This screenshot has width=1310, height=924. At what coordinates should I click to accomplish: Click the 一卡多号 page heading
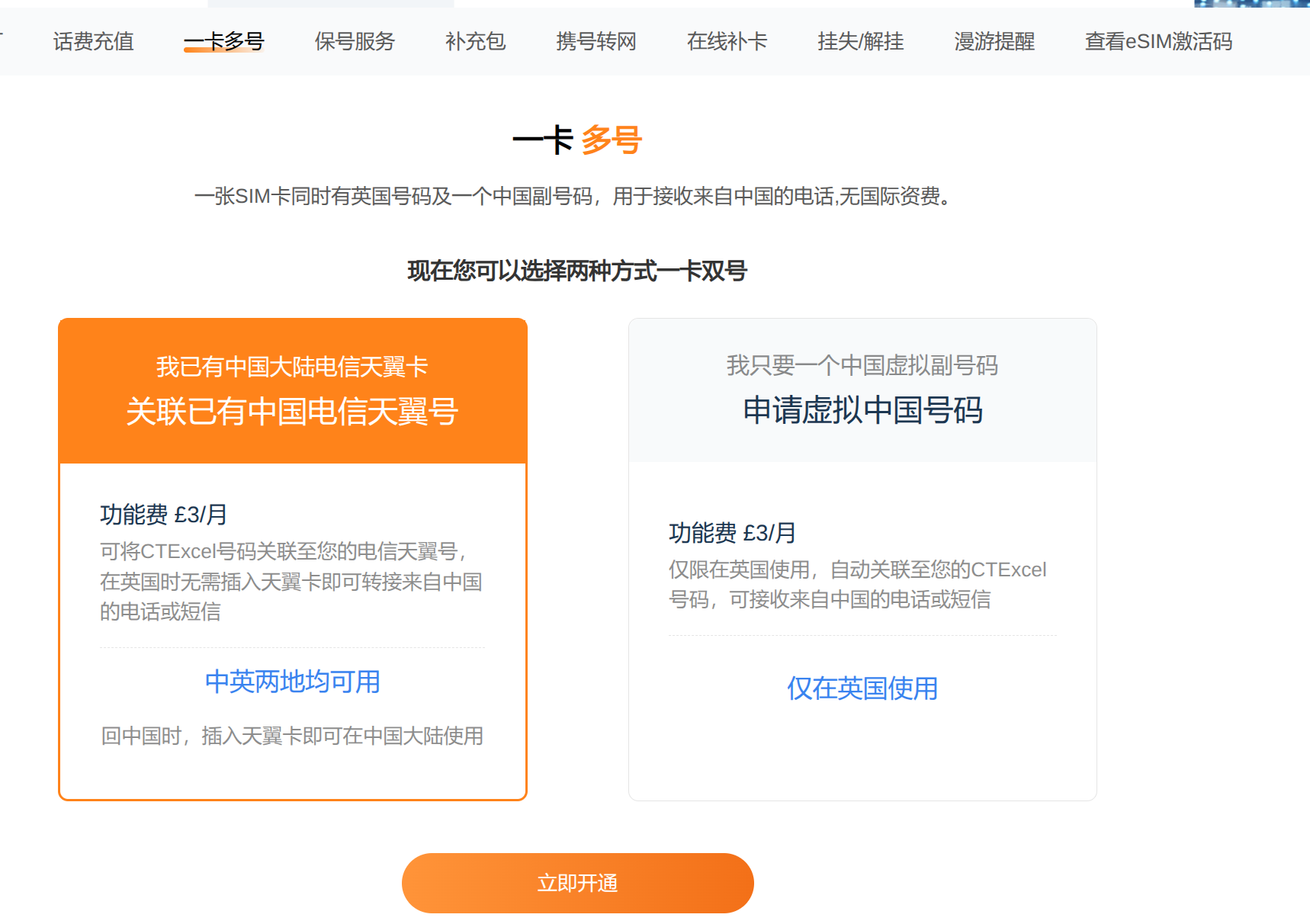click(x=577, y=140)
